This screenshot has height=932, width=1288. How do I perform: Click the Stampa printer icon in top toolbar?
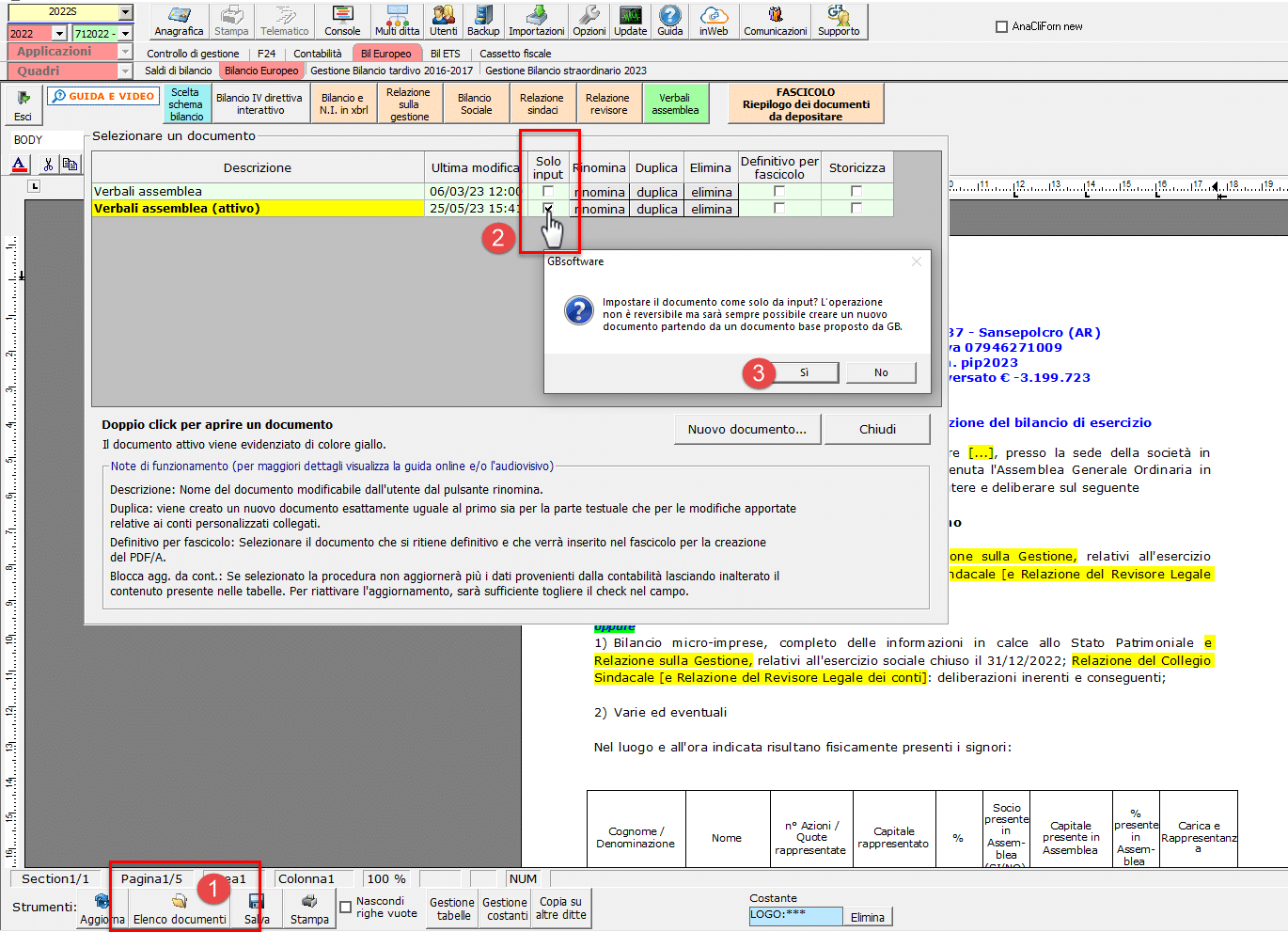(x=231, y=21)
